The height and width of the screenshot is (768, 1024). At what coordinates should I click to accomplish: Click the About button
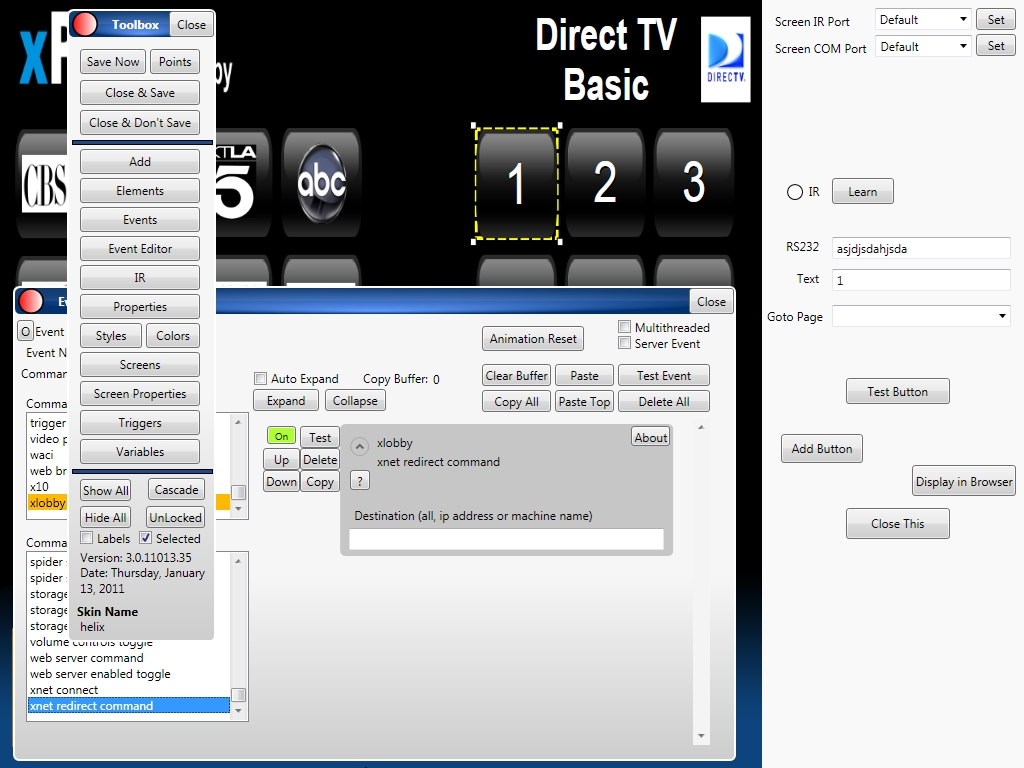650,438
